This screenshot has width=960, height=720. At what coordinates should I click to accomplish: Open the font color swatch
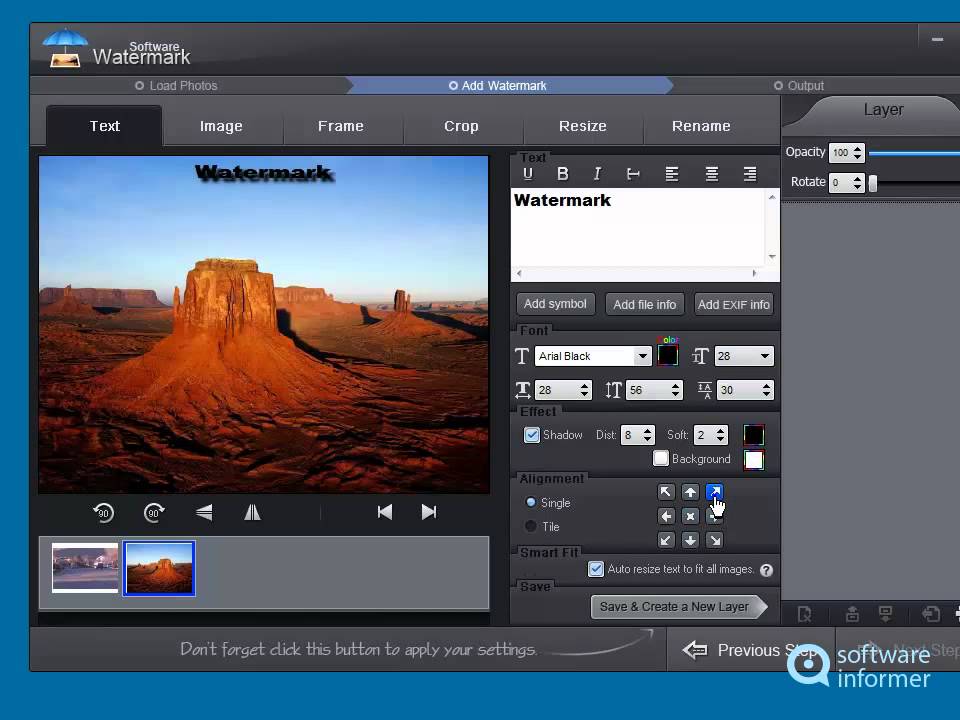pyautogui.click(x=667, y=355)
